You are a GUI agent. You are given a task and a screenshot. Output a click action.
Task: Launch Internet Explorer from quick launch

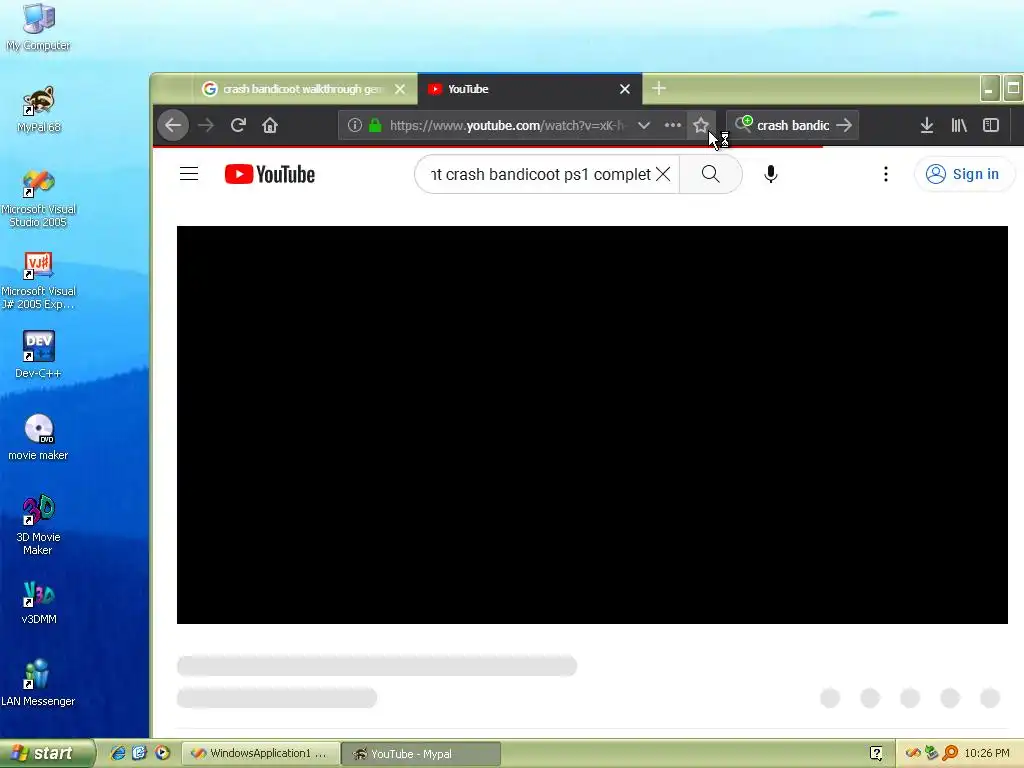tap(118, 753)
